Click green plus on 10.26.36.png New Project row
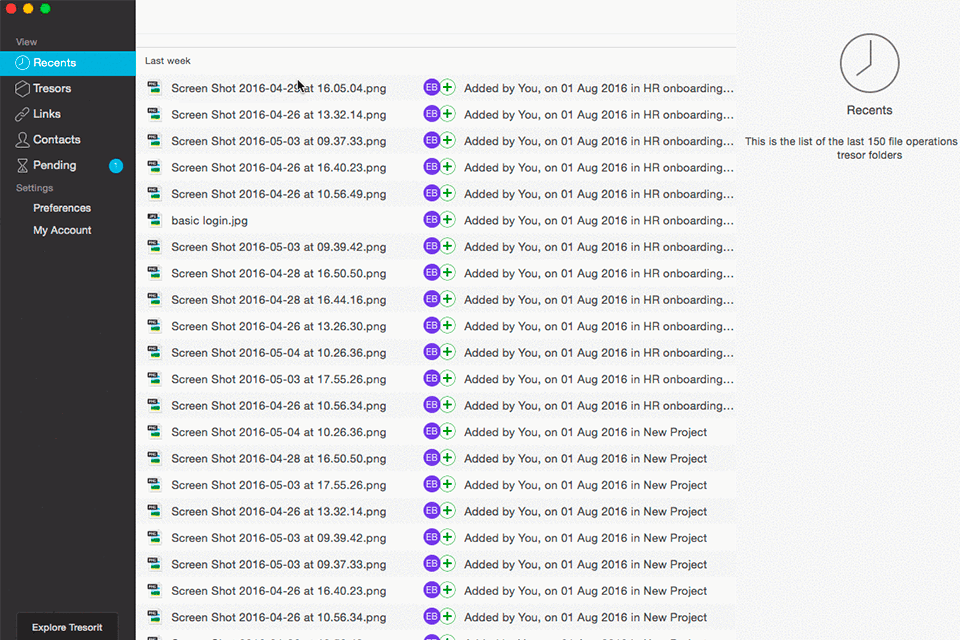Image resolution: width=960 pixels, height=640 pixels. (448, 432)
